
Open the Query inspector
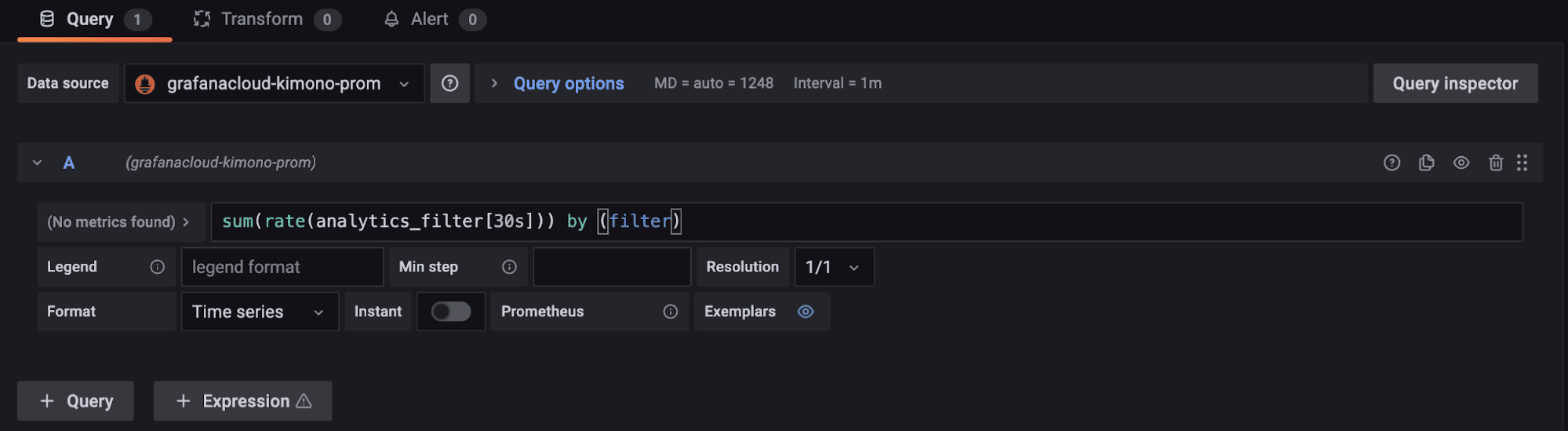point(1454,83)
